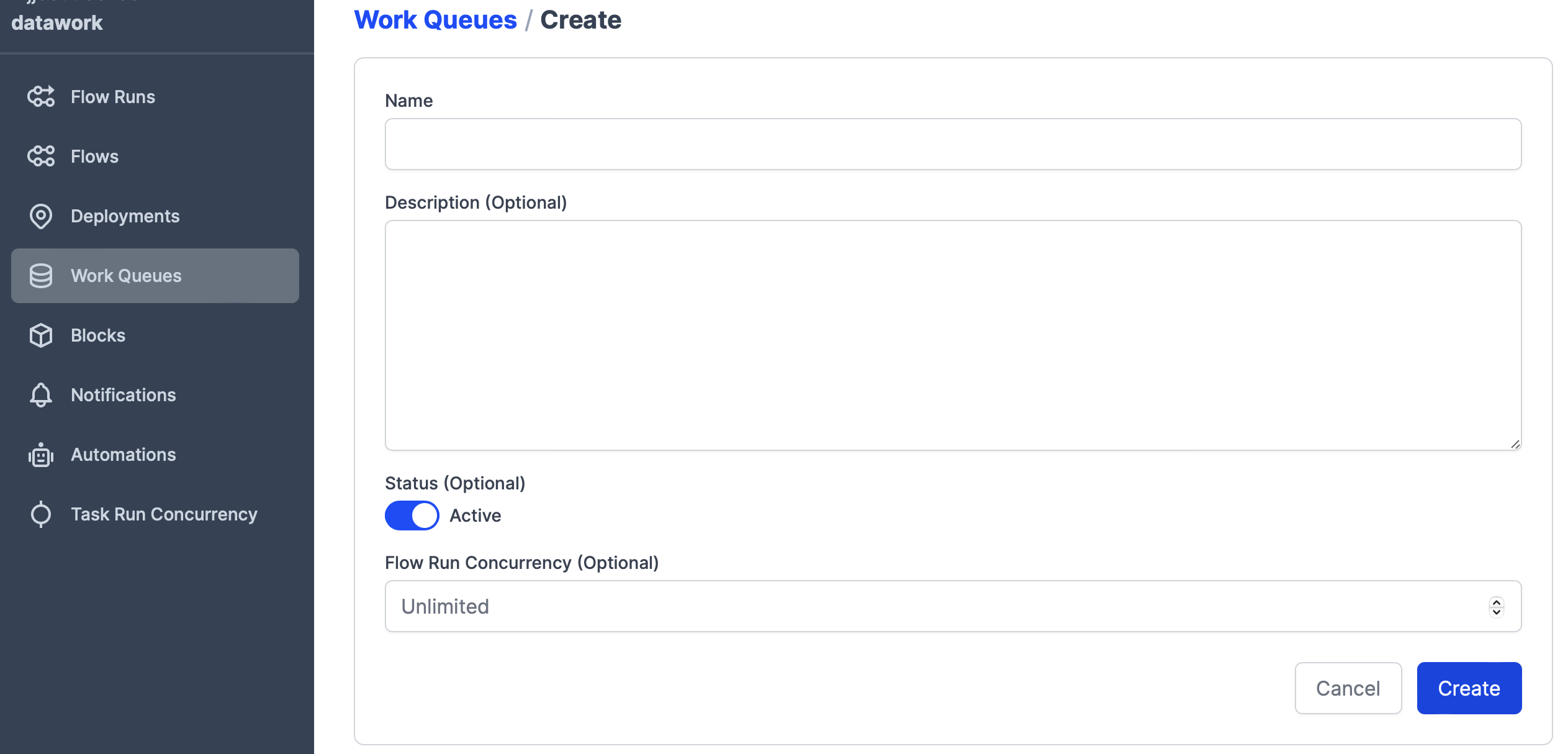This screenshot has height=754, width=1568.
Task: Click the Flow Run Concurrency stepper arrows
Action: 1496,606
